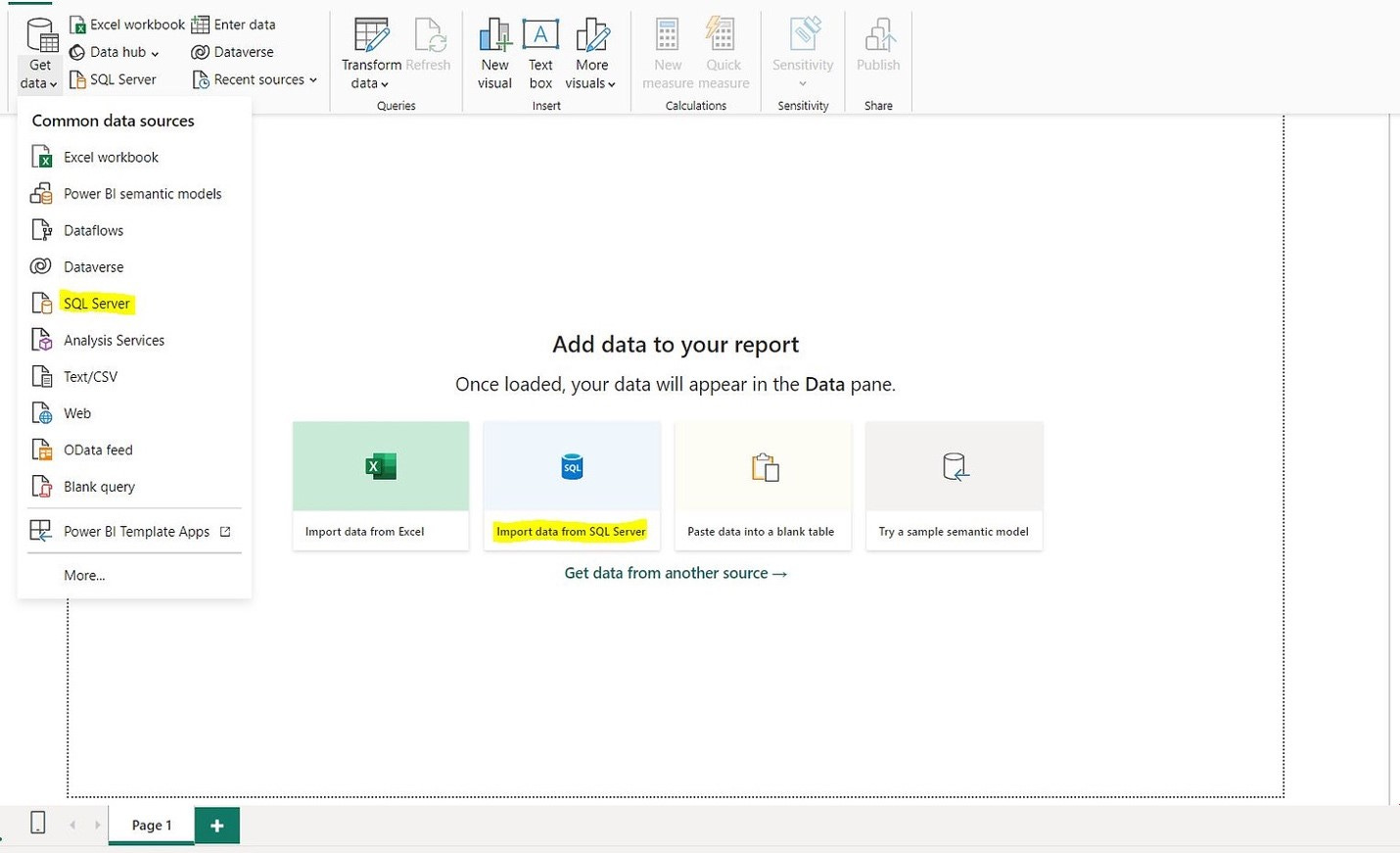Select Analysis Services menu entry
The image size is (1400, 853).
[x=134, y=340]
